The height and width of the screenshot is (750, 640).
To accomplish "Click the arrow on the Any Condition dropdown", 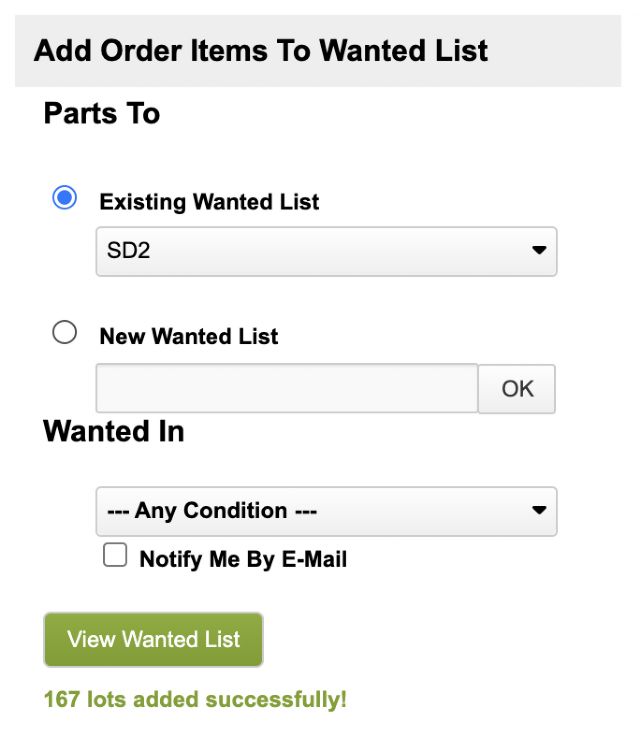I will 539,511.
